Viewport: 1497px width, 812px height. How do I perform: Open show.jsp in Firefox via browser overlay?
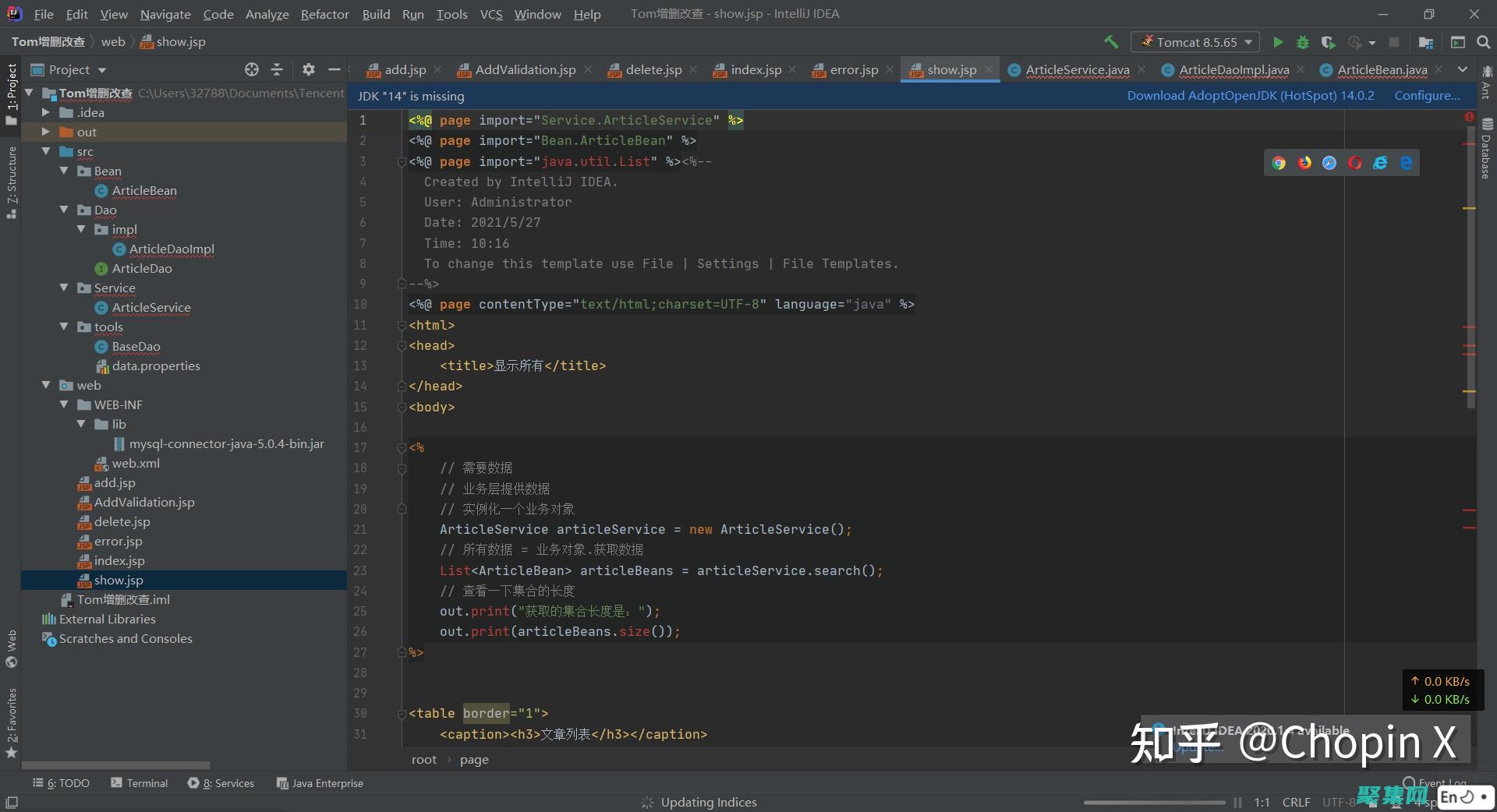click(1304, 163)
